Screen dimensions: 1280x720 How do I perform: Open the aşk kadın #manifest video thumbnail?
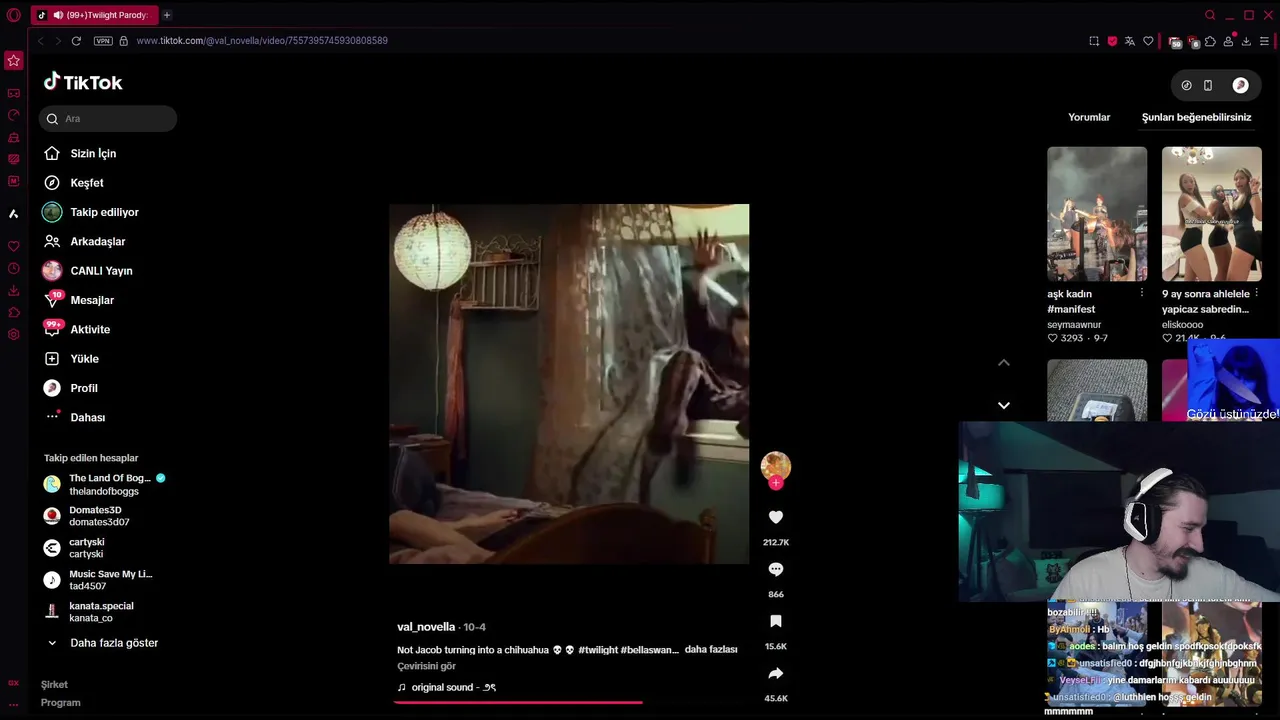point(1097,214)
